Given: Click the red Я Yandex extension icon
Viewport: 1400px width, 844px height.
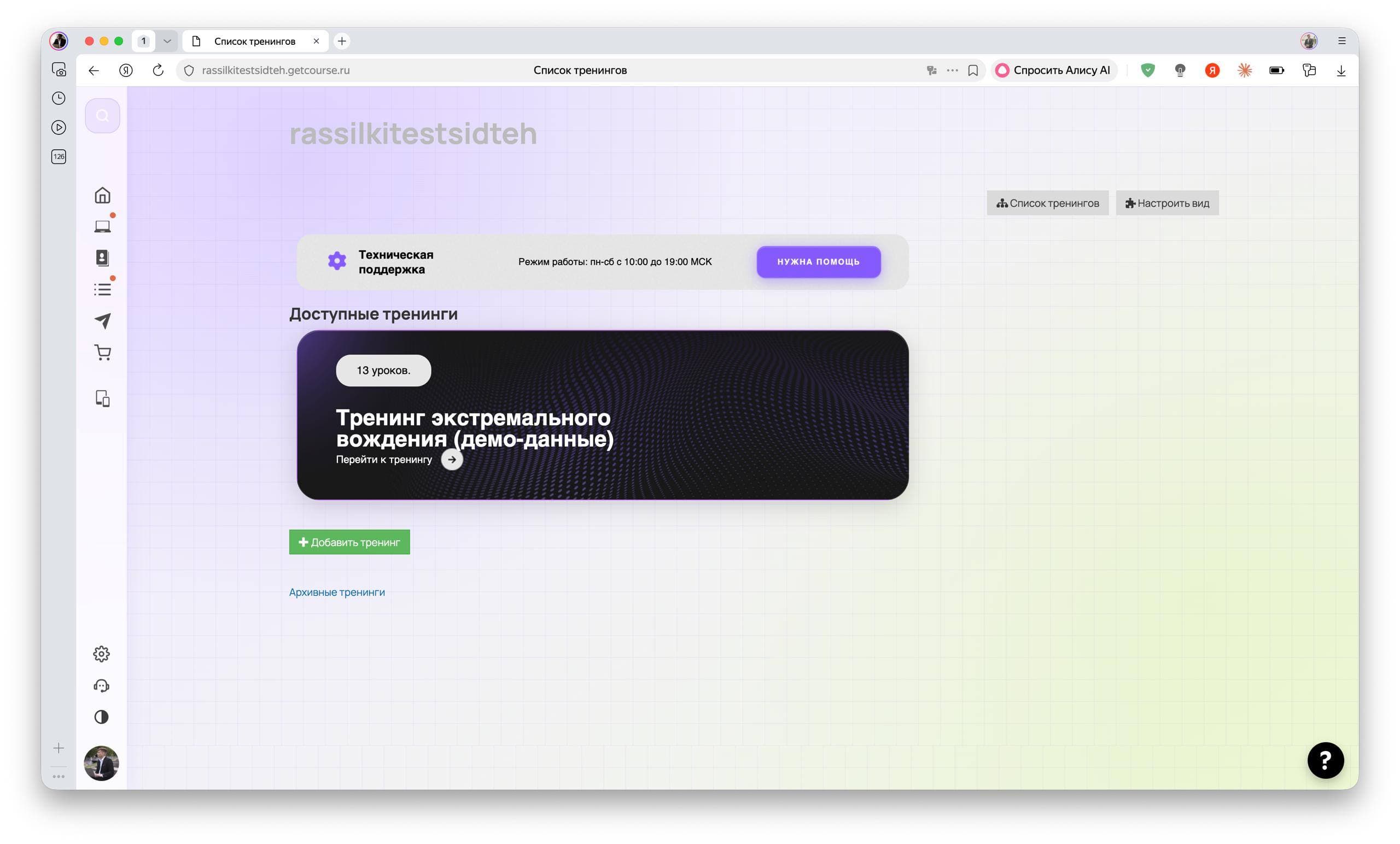Looking at the screenshot, I should click(x=1212, y=71).
